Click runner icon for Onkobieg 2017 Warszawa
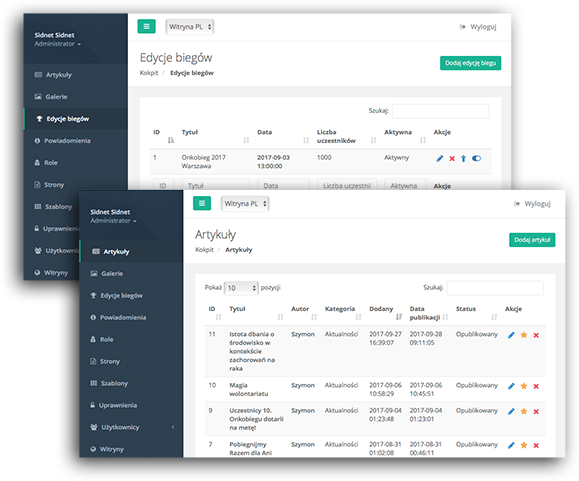 [x=463, y=159]
